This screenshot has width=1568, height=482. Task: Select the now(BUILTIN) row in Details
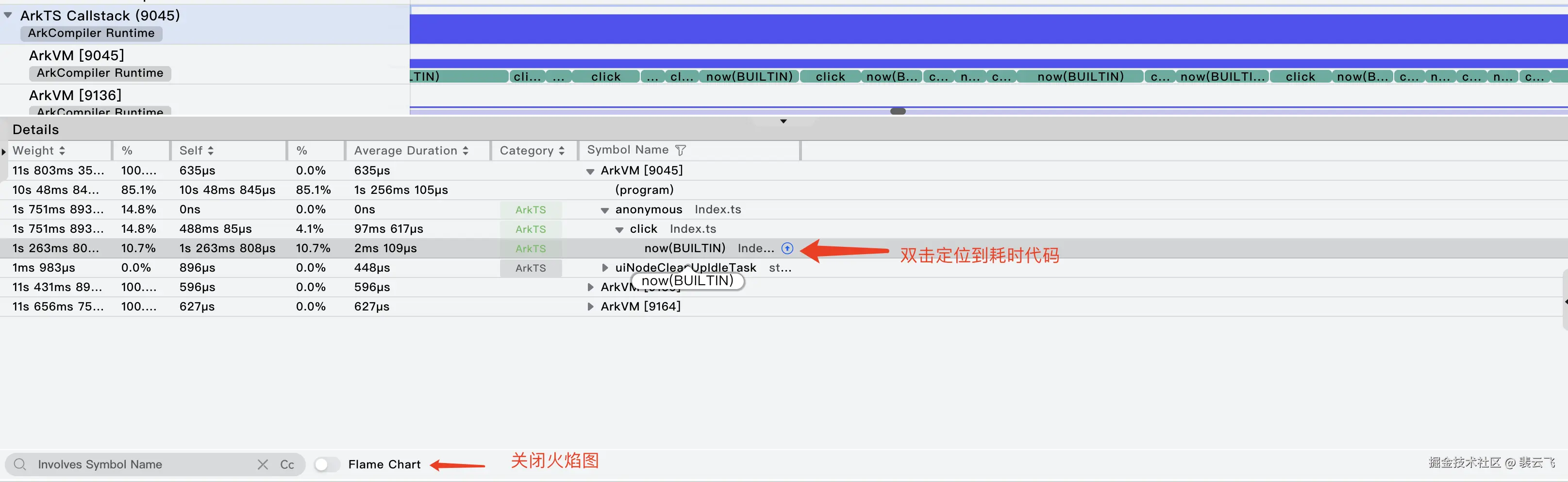(784, 248)
